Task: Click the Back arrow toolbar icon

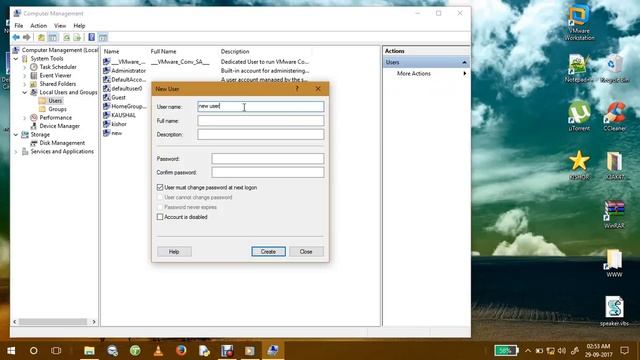Action: (16, 38)
